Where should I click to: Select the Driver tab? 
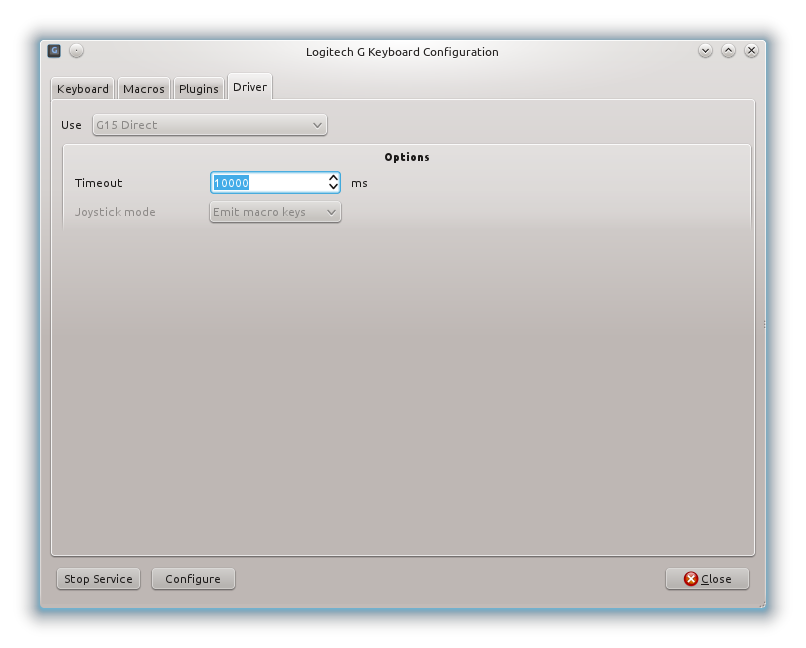[250, 87]
